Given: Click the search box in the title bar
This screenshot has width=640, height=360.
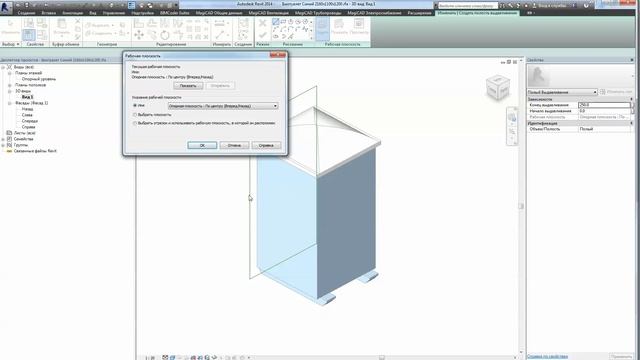Looking at the screenshot, I should pos(468,6).
